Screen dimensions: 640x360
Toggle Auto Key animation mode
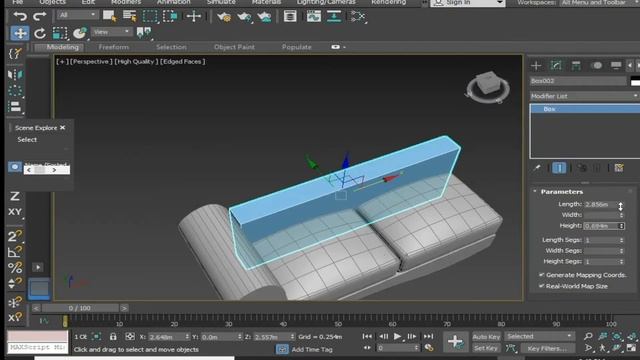pyautogui.click(x=486, y=337)
